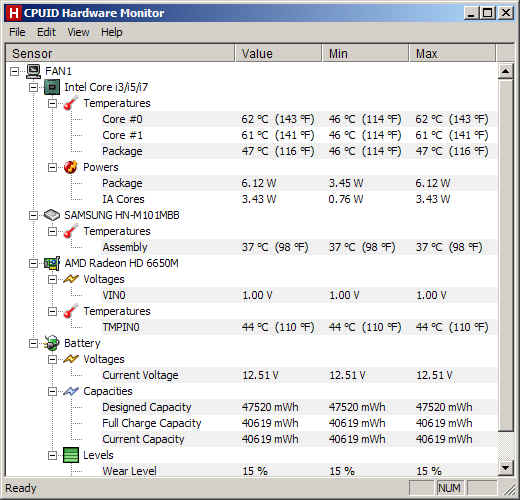Click NUM indicator in status bar
Image resolution: width=520 pixels, height=500 pixels.
pyautogui.click(x=449, y=488)
